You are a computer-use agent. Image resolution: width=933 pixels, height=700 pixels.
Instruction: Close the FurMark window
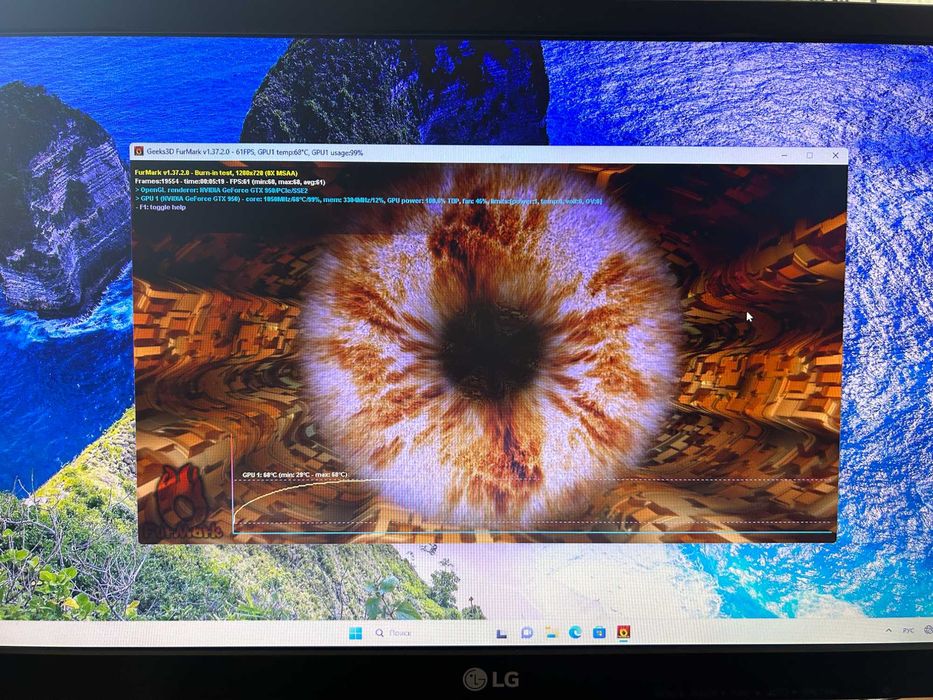click(x=835, y=155)
